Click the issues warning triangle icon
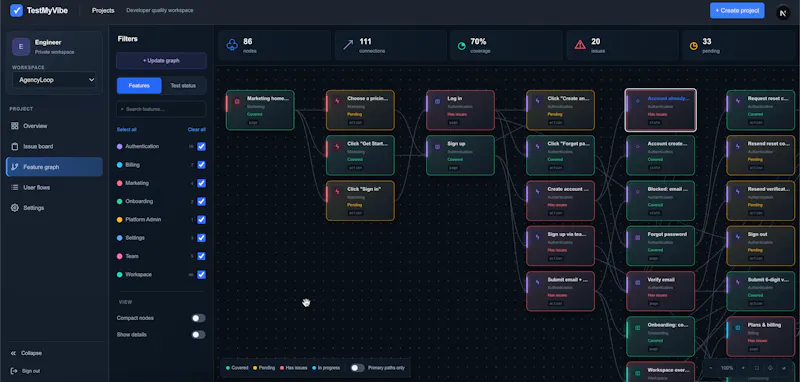The width and height of the screenshot is (800, 382). tap(580, 45)
